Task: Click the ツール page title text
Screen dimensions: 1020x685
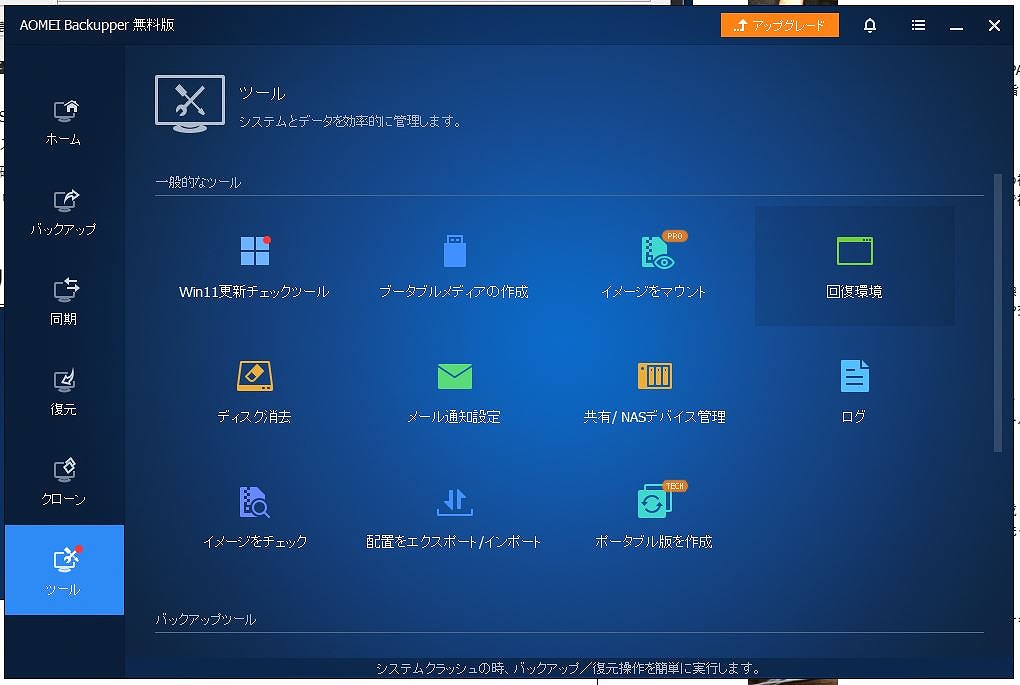Action: [262, 93]
